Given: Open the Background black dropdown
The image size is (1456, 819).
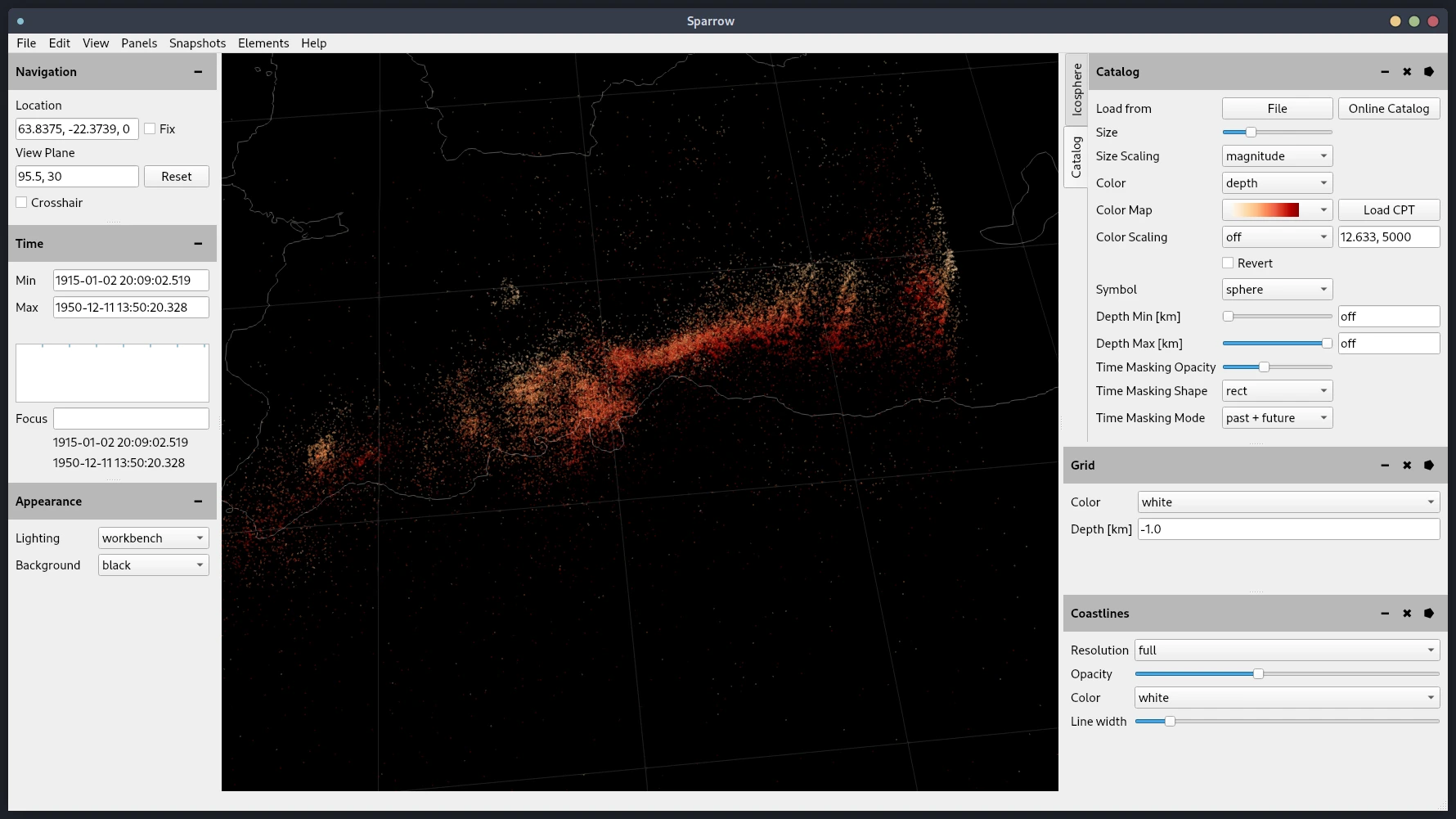Looking at the screenshot, I should (x=153, y=565).
